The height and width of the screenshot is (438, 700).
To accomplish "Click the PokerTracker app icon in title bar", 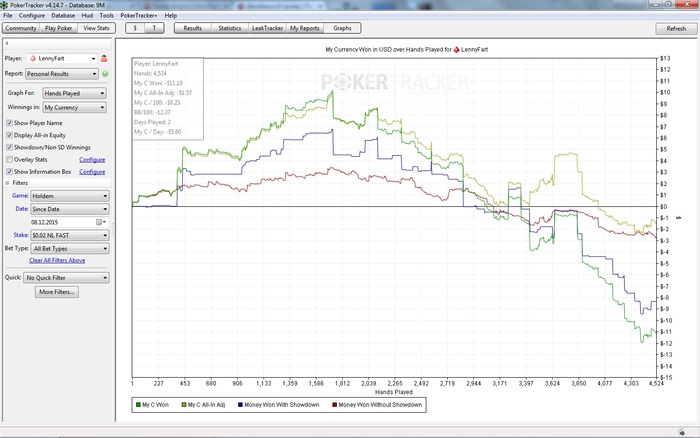I will (4, 5).
